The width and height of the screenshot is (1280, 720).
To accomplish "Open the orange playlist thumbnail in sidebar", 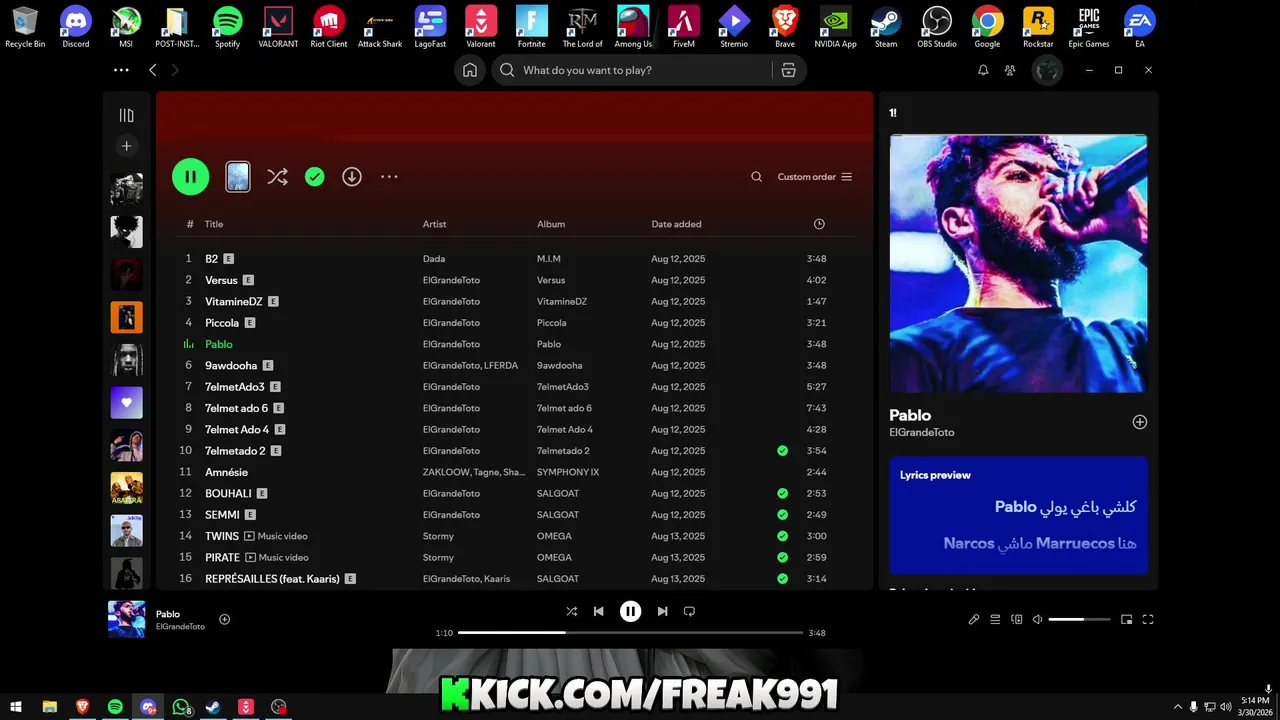I will coord(126,317).
